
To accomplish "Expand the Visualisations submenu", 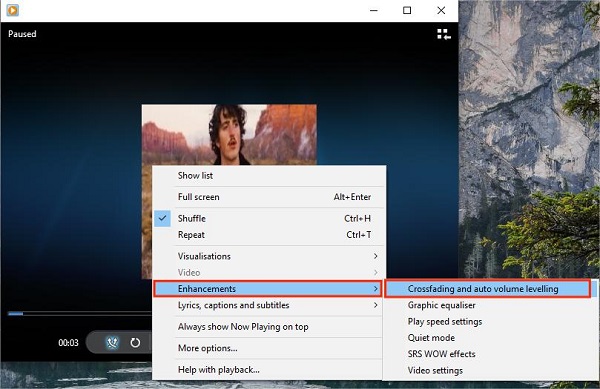I will (x=268, y=256).
